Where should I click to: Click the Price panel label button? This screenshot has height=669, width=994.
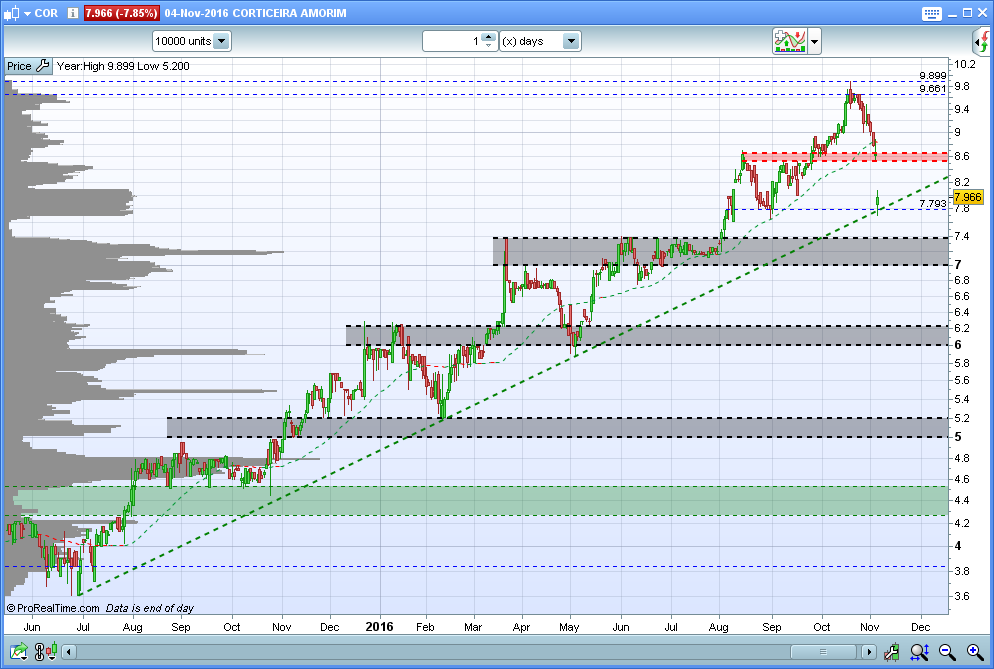coord(19,66)
